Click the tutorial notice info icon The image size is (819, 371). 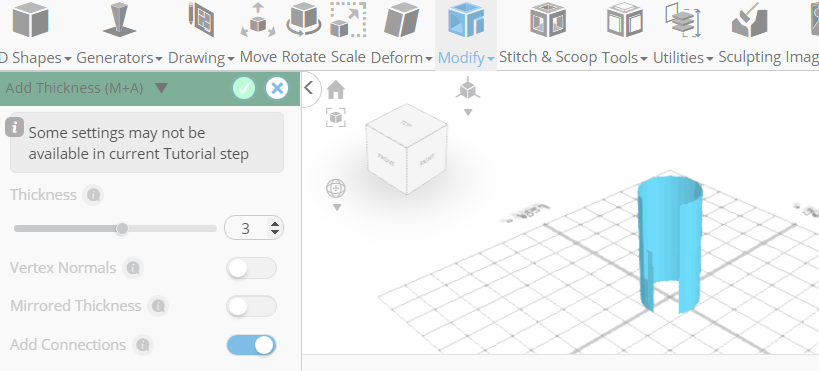[x=15, y=127]
